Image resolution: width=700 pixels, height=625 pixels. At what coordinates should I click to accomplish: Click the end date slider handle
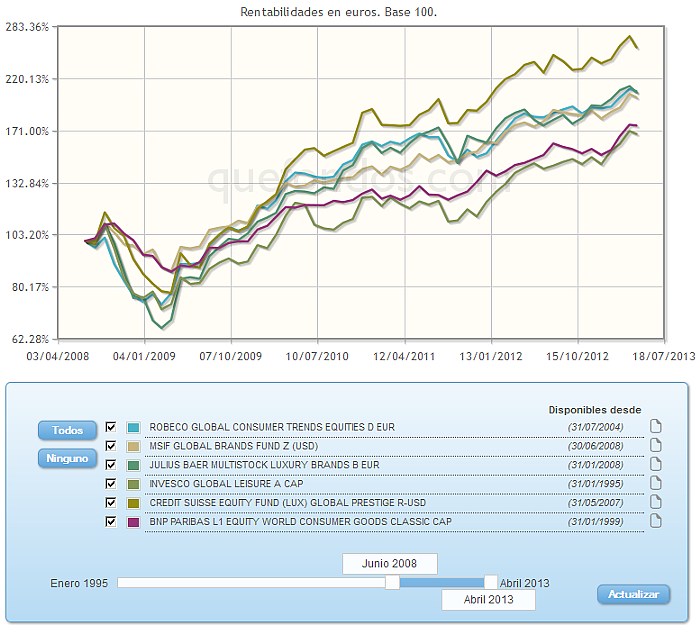[491, 582]
